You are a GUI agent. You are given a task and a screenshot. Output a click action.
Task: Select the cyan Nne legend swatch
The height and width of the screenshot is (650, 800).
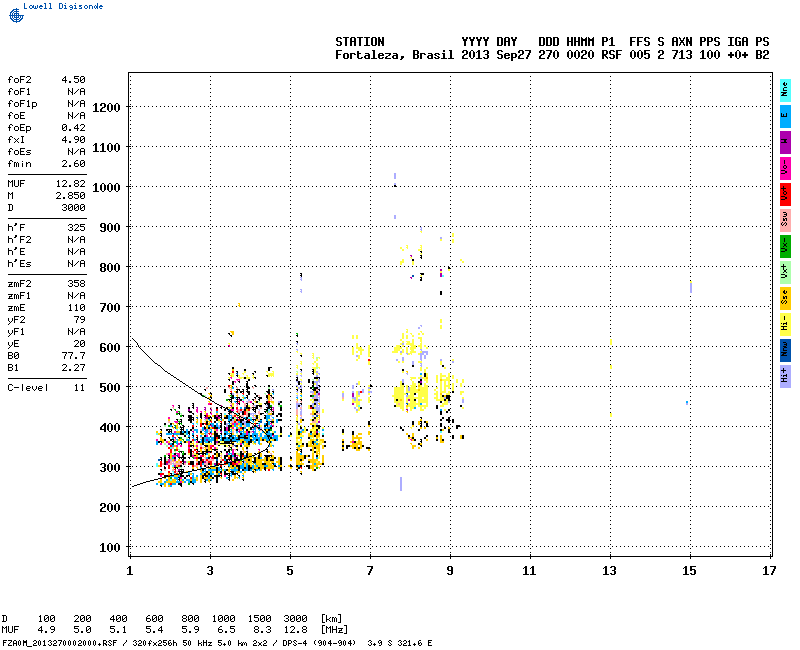(785, 90)
